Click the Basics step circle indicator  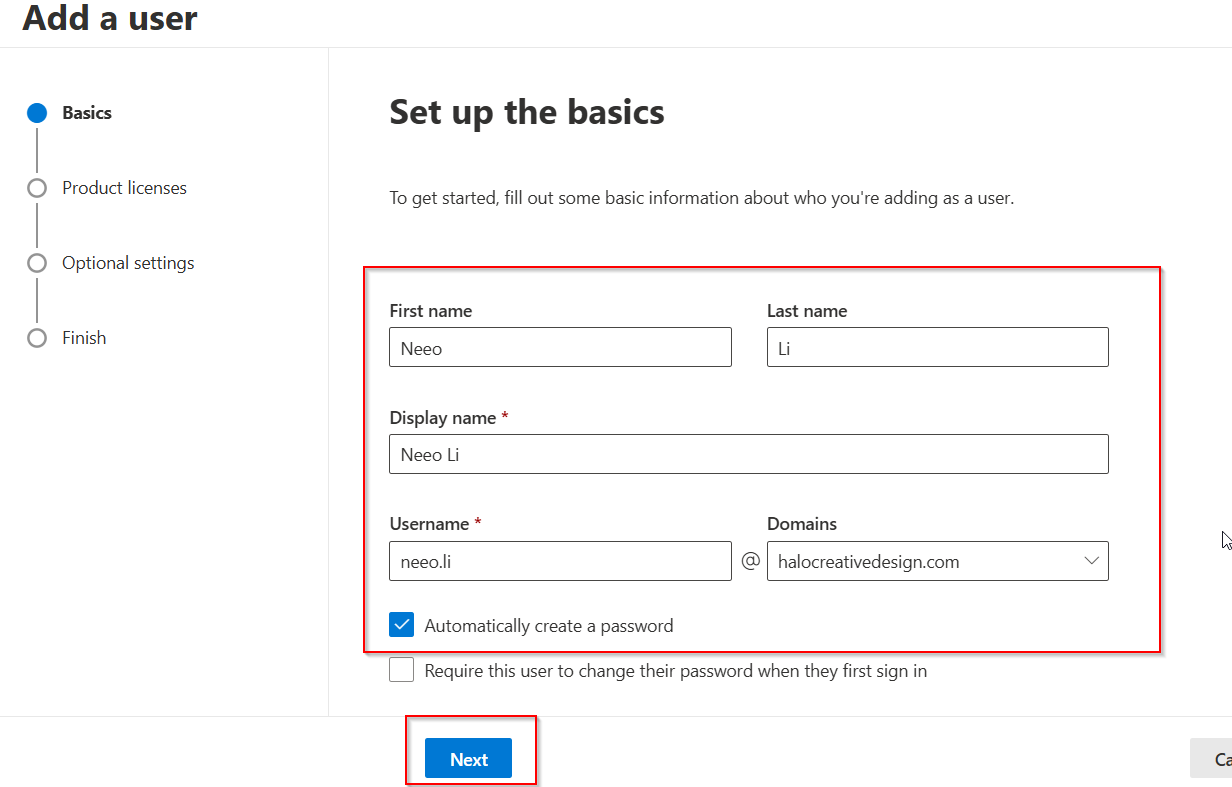(x=37, y=113)
